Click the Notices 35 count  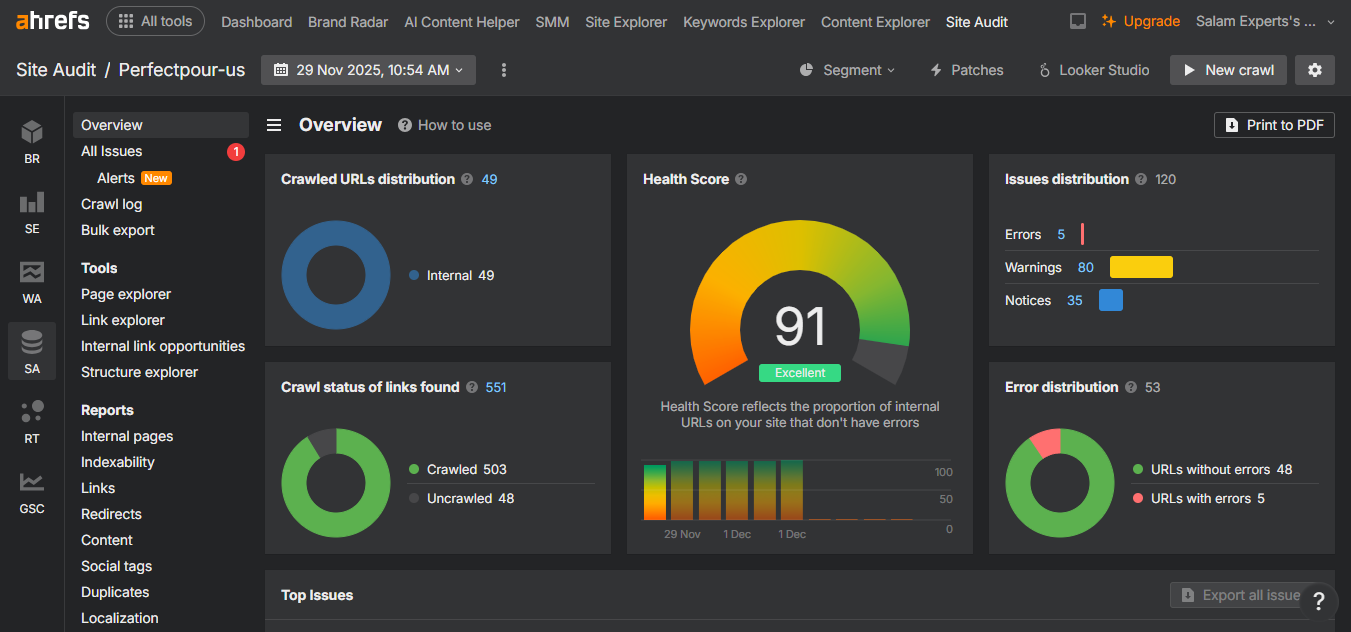click(1075, 300)
